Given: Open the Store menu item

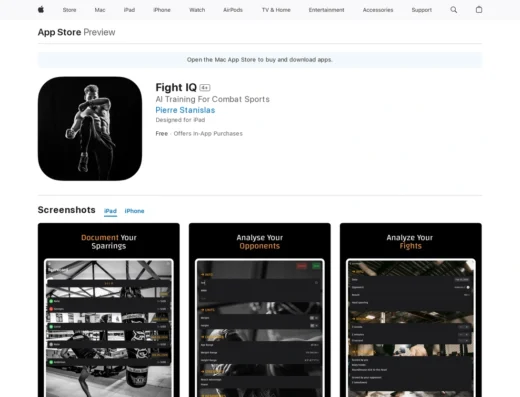Looking at the screenshot, I should (x=69, y=10).
